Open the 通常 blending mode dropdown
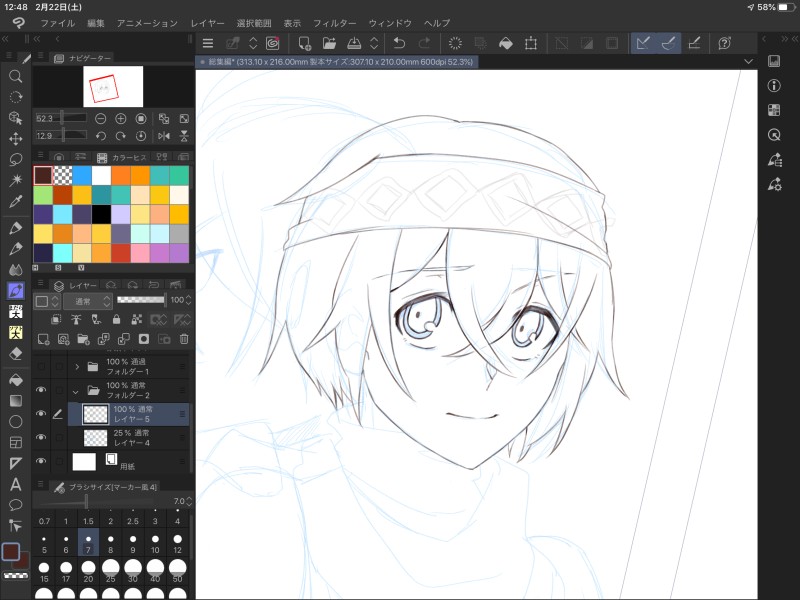 [87, 301]
